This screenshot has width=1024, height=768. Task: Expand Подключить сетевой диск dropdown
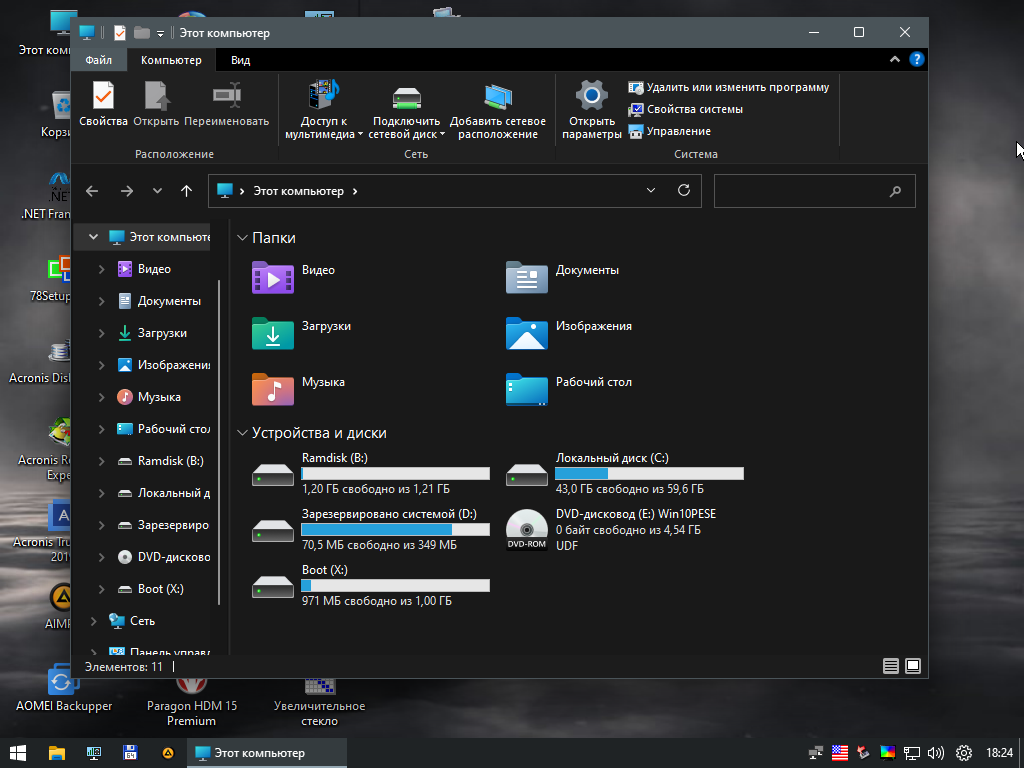[x=442, y=134]
